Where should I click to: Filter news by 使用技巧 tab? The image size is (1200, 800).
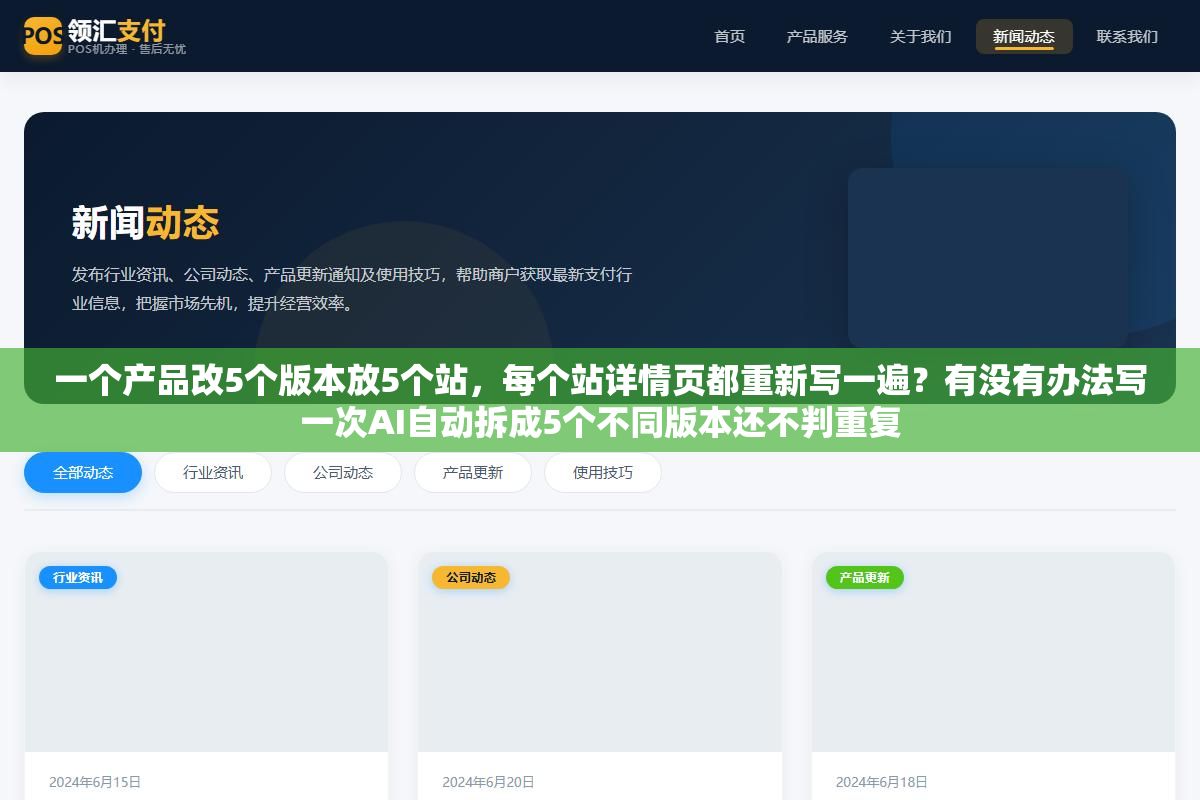[x=603, y=473]
